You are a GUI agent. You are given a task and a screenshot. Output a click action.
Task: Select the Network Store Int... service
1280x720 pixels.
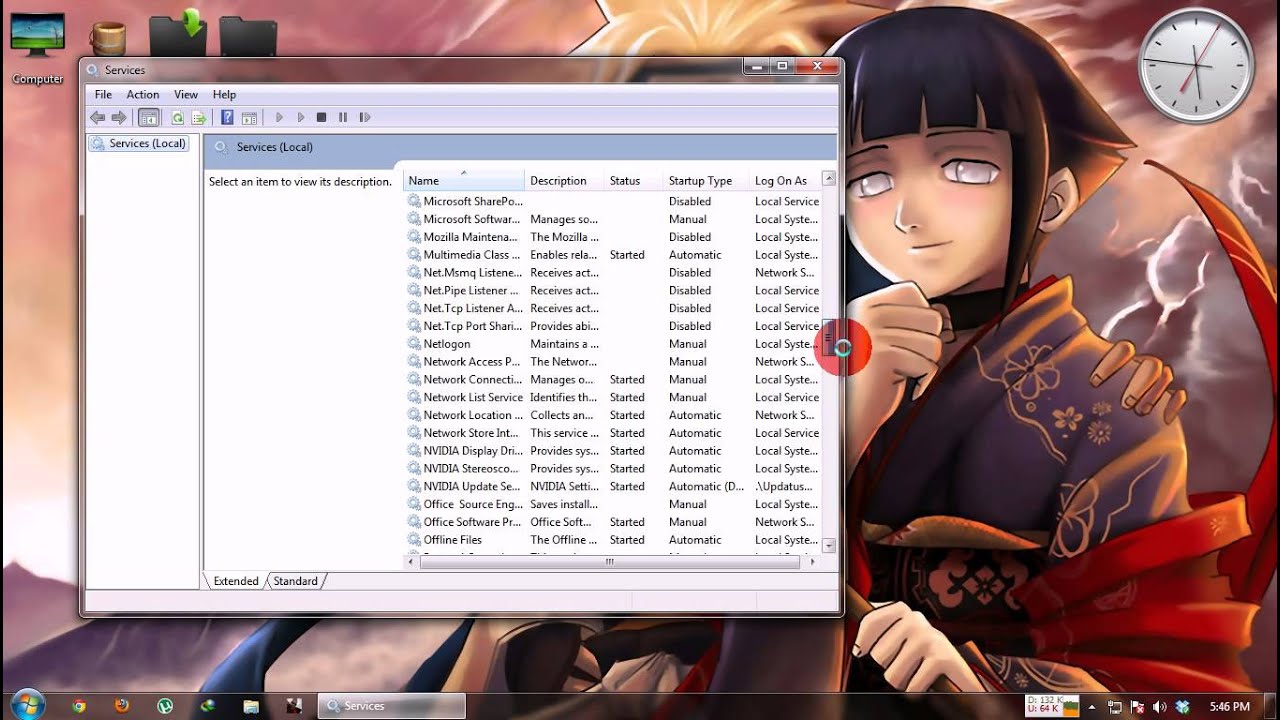pyautogui.click(x=612, y=433)
